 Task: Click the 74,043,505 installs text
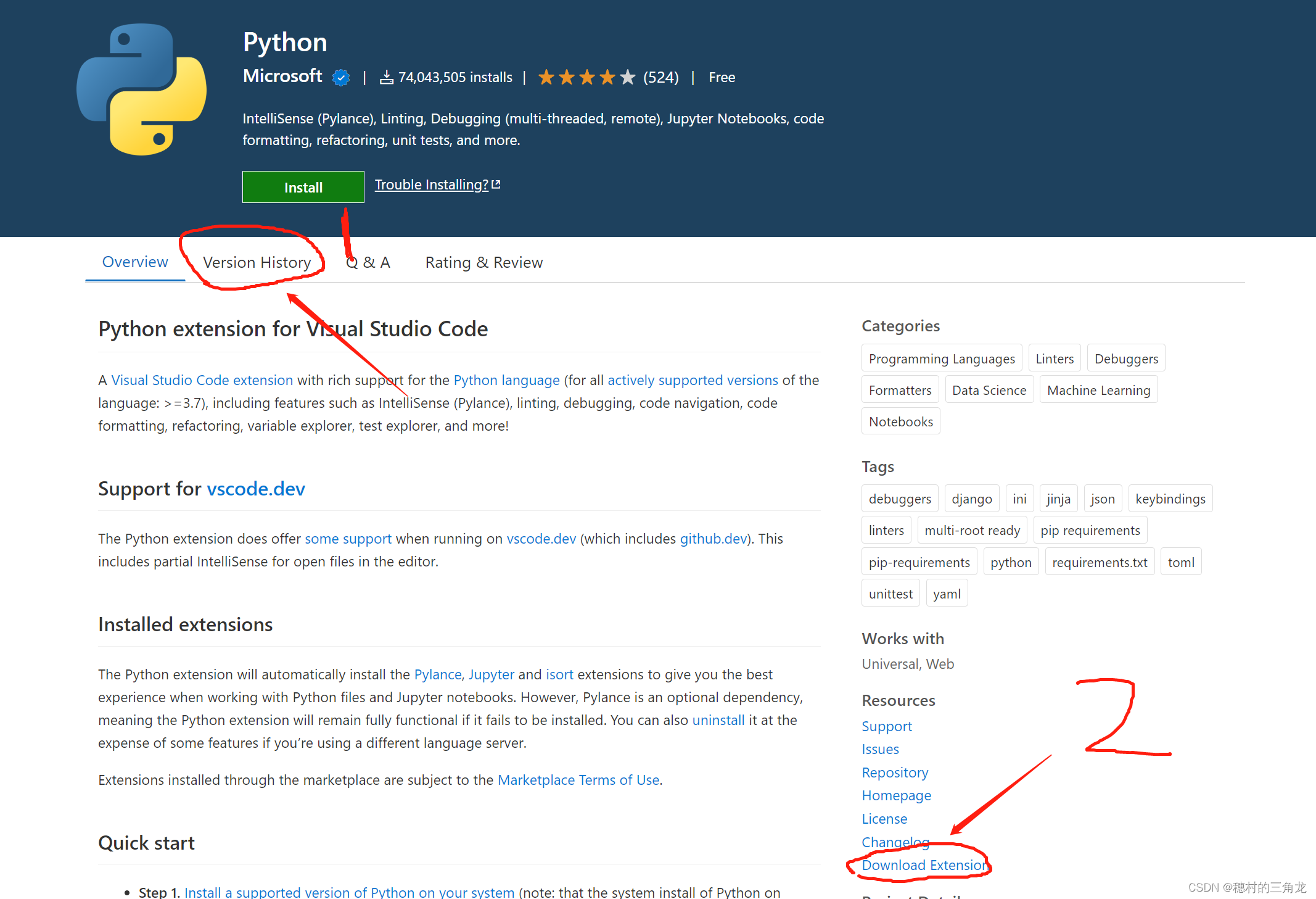[x=455, y=77]
